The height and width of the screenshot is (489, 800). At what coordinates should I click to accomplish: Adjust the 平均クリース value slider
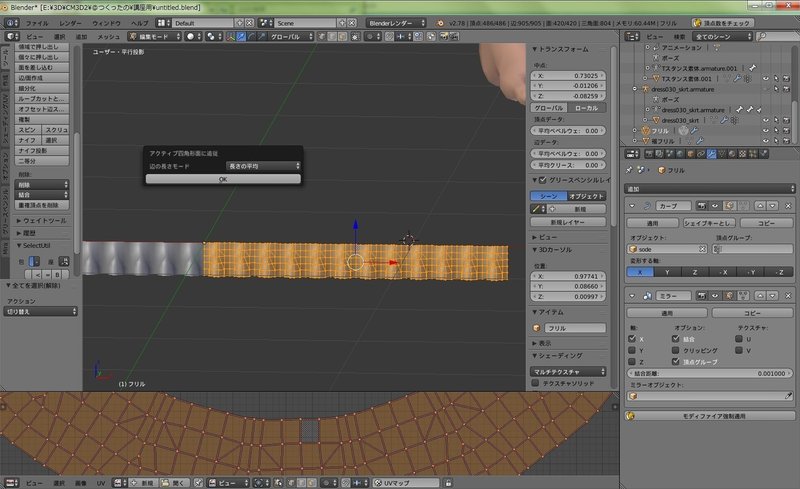tap(568, 165)
